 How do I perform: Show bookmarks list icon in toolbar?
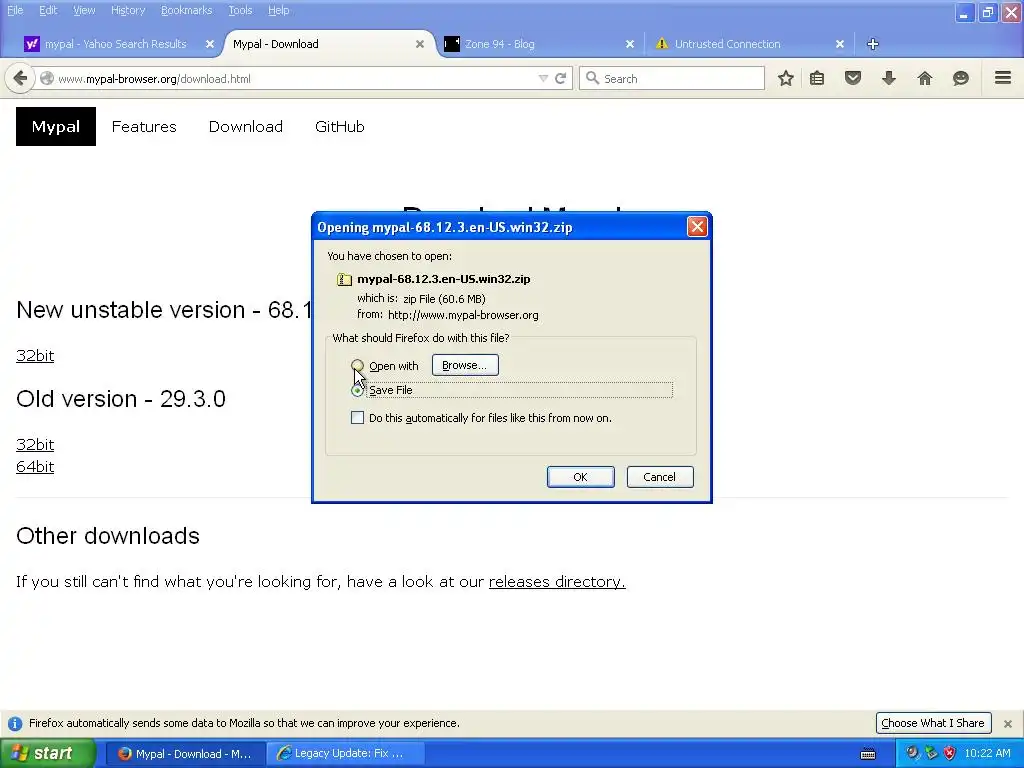(x=817, y=78)
